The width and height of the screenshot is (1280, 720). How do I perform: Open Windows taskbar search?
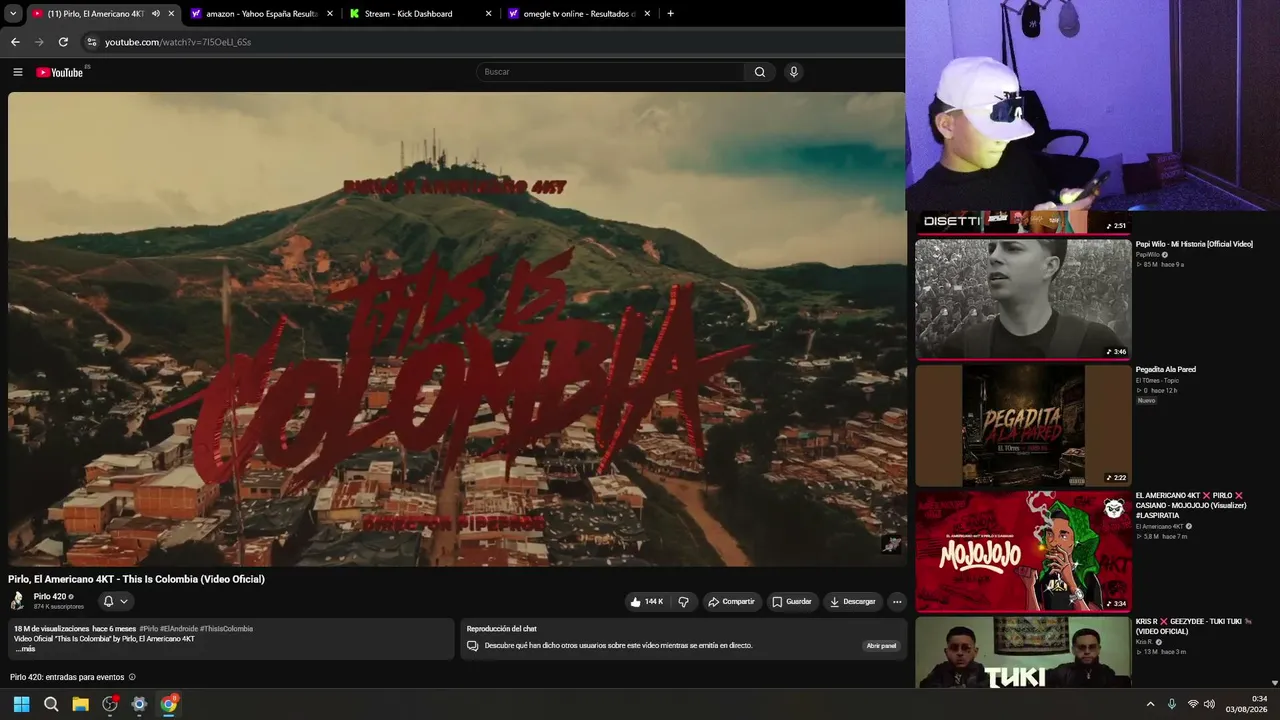pos(51,704)
